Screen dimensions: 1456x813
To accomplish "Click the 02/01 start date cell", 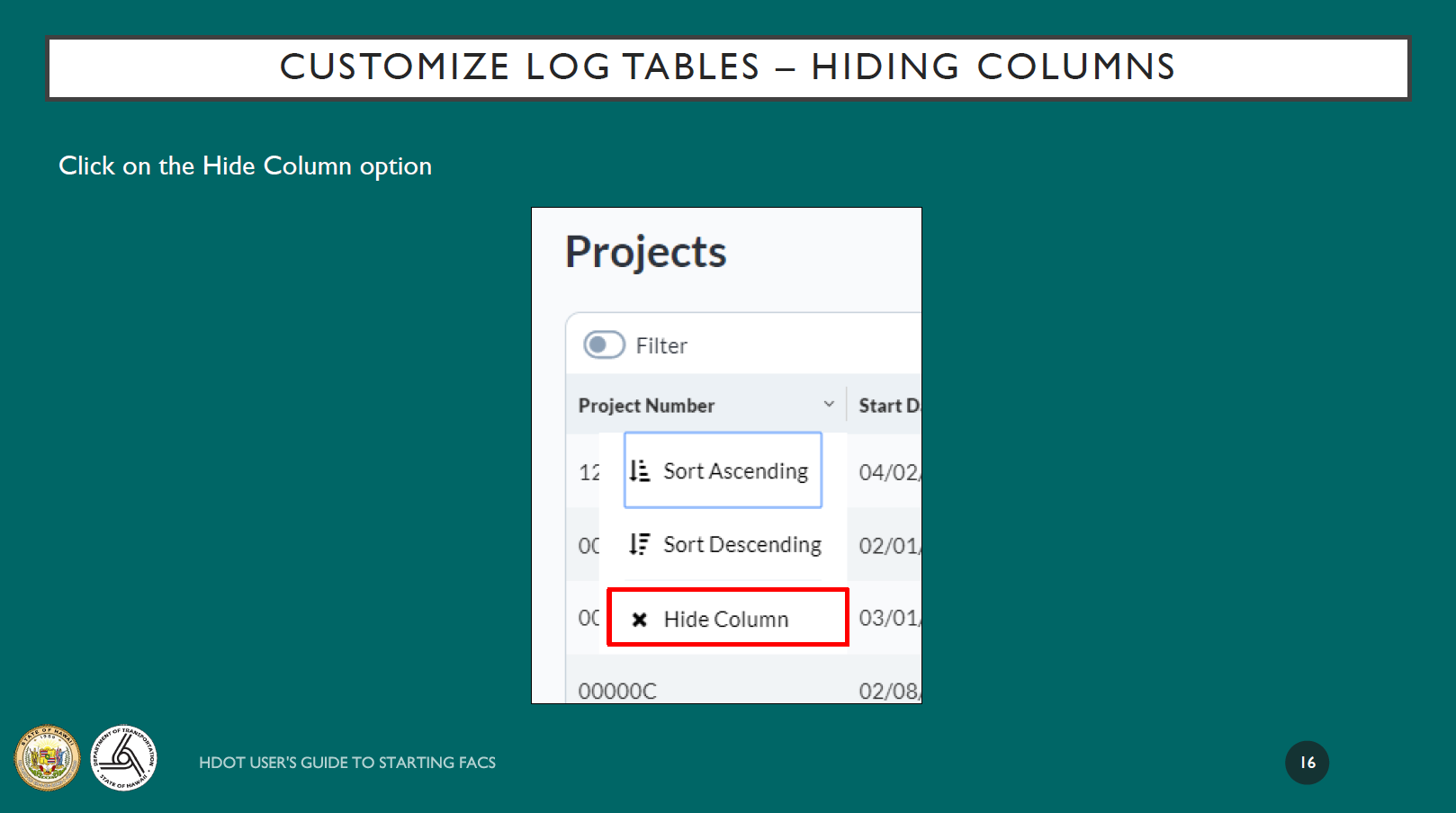I will coord(889,546).
